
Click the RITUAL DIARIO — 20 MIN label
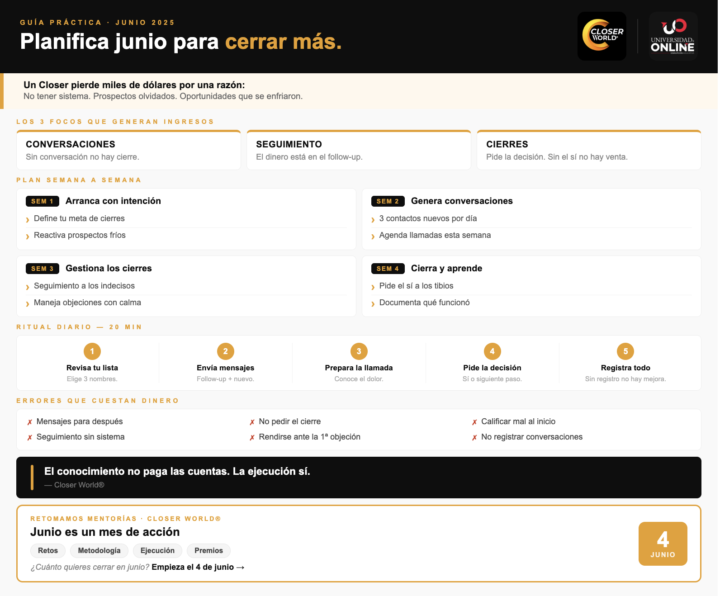tap(79, 327)
